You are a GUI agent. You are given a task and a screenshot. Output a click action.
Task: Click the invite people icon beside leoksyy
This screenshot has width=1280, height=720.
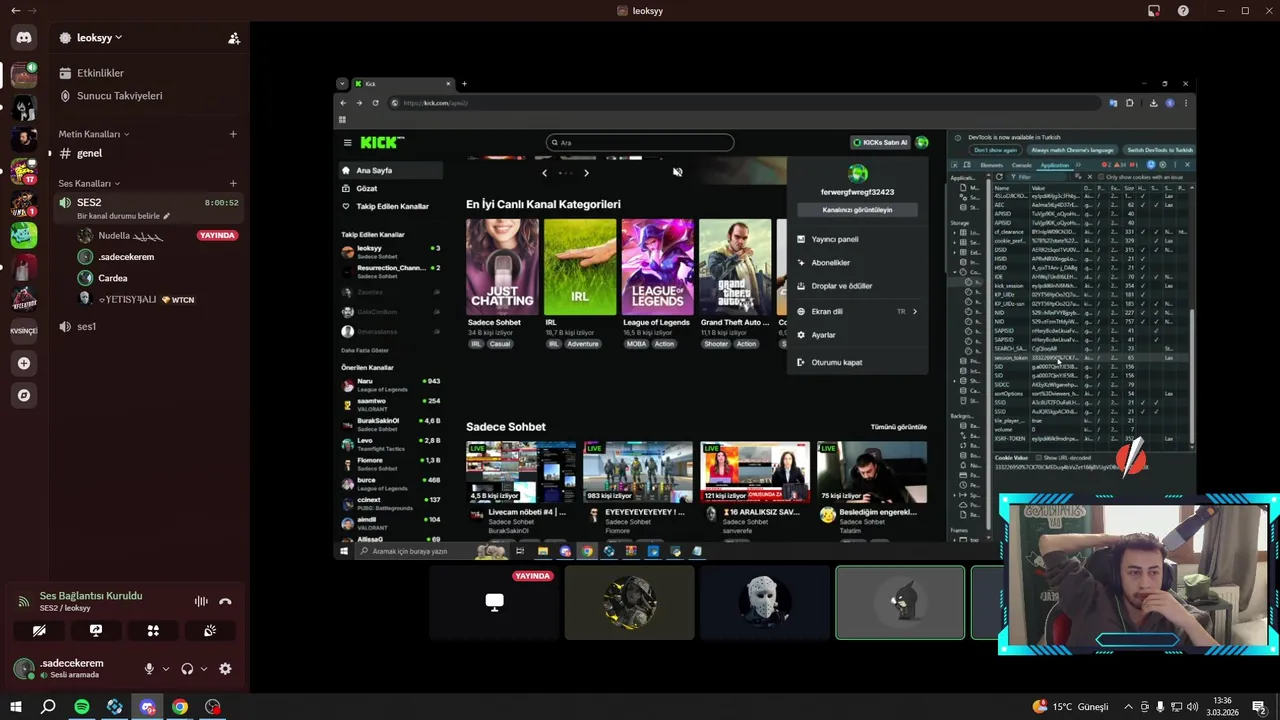[x=233, y=38]
